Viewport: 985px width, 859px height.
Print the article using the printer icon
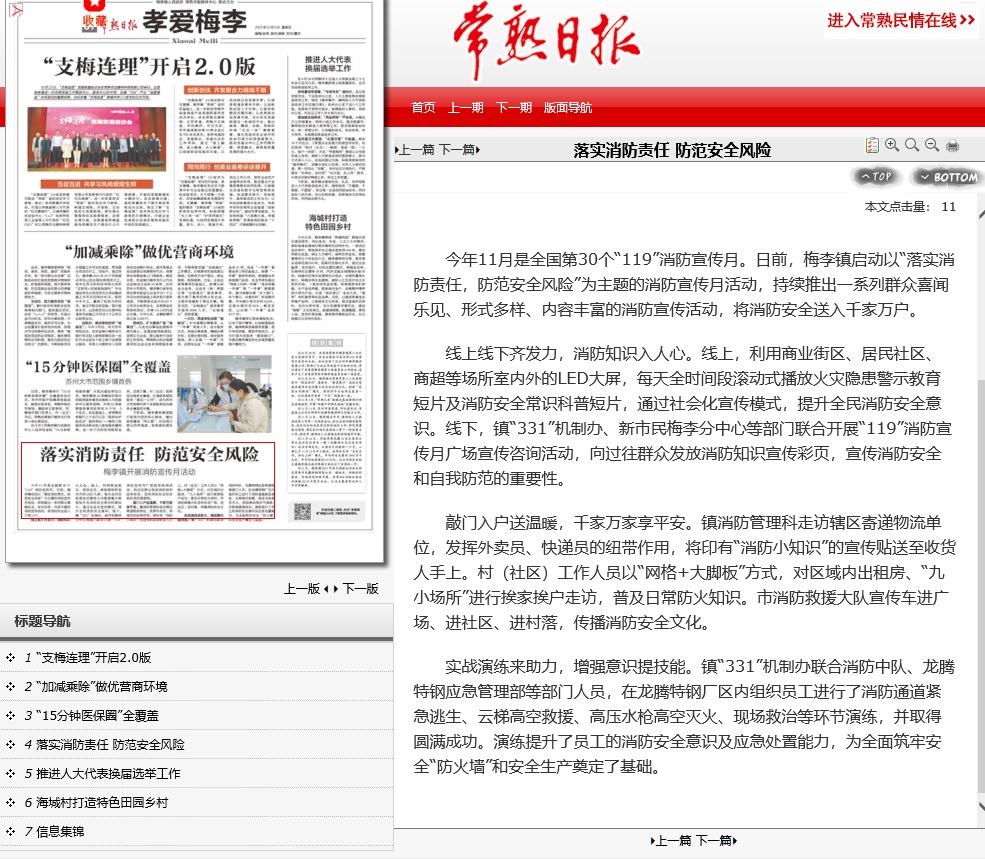coord(952,146)
